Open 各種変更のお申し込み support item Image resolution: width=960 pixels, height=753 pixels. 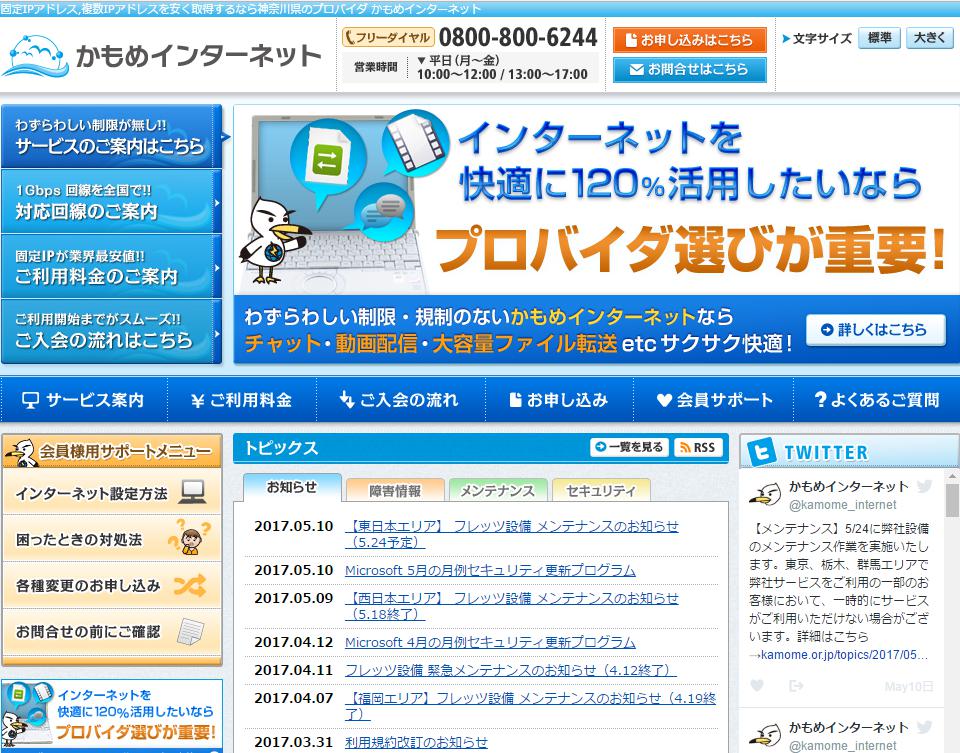click(111, 585)
